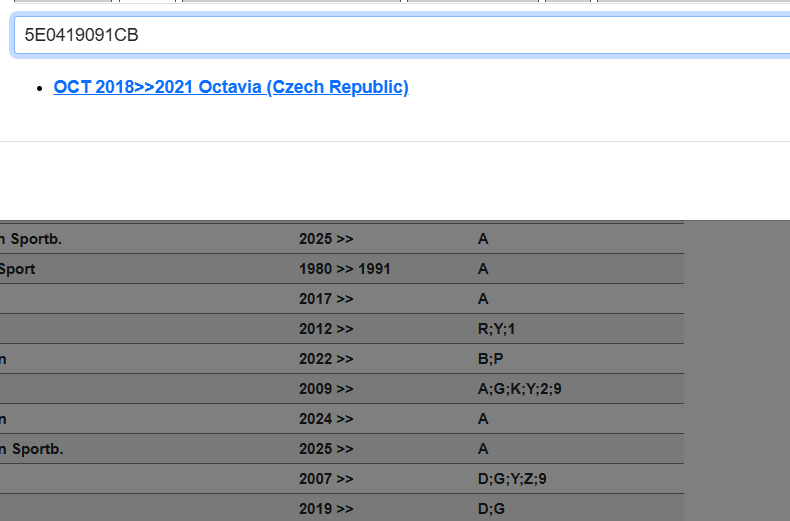Click the 2017 >> year cell
The height and width of the screenshot is (521, 790).
[x=326, y=299]
